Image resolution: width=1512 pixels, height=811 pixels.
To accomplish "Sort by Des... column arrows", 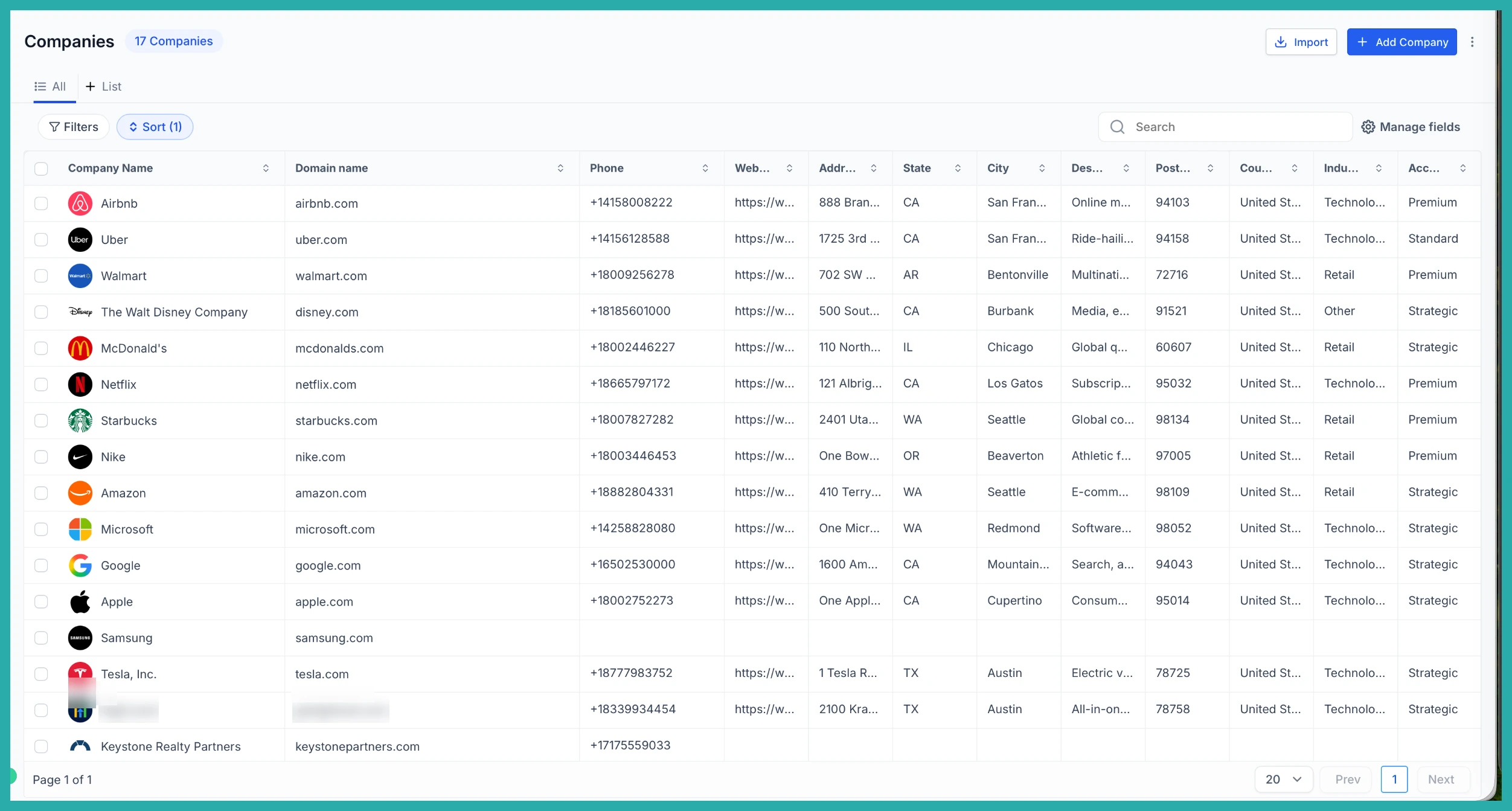I will pos(1126,168).
